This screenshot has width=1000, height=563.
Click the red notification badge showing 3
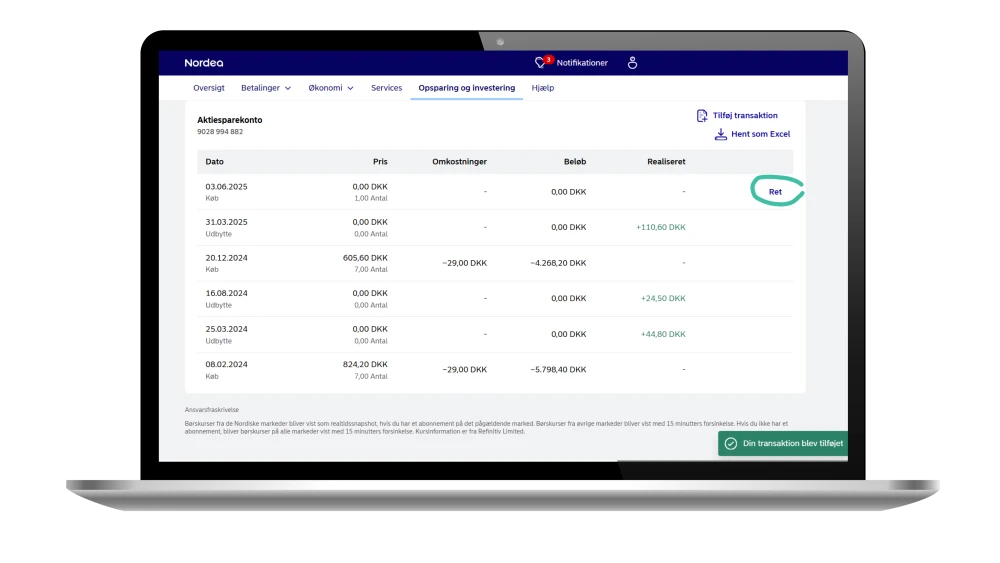pyautogui.click(x=548, y=59)
